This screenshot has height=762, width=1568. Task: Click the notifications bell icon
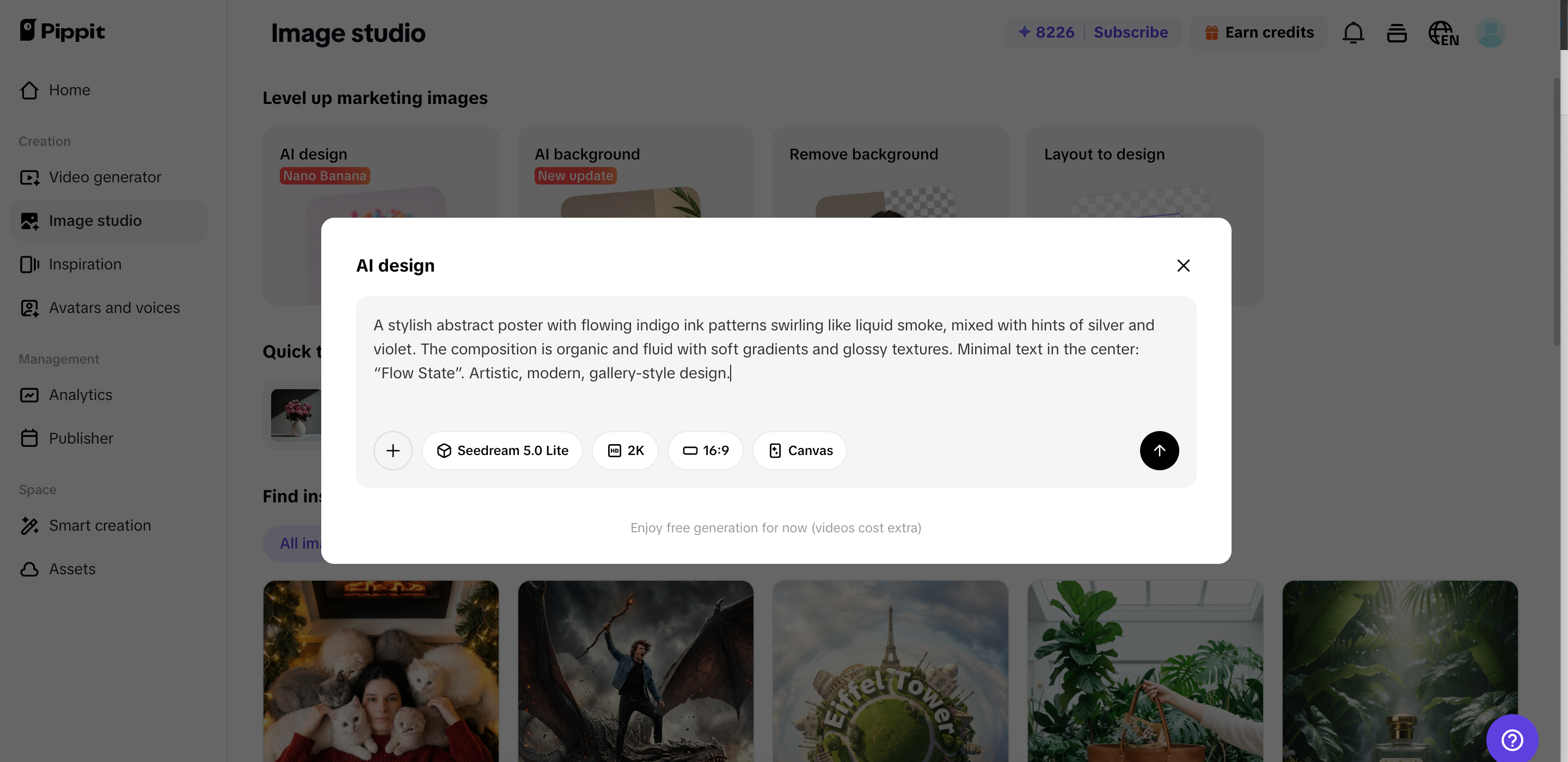[1352, 33]
